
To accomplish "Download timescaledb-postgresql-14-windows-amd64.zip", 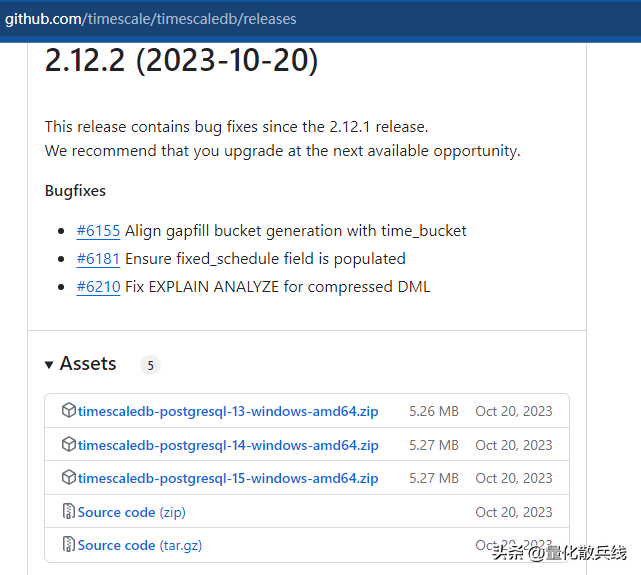I will (x=228, y=445).
